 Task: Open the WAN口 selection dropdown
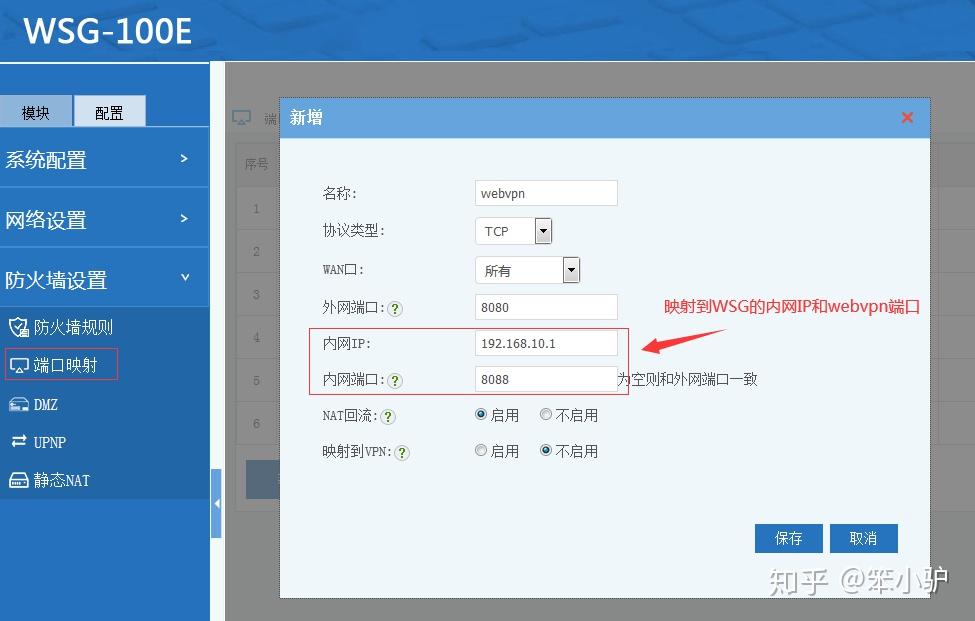click(x=570, y=270)
